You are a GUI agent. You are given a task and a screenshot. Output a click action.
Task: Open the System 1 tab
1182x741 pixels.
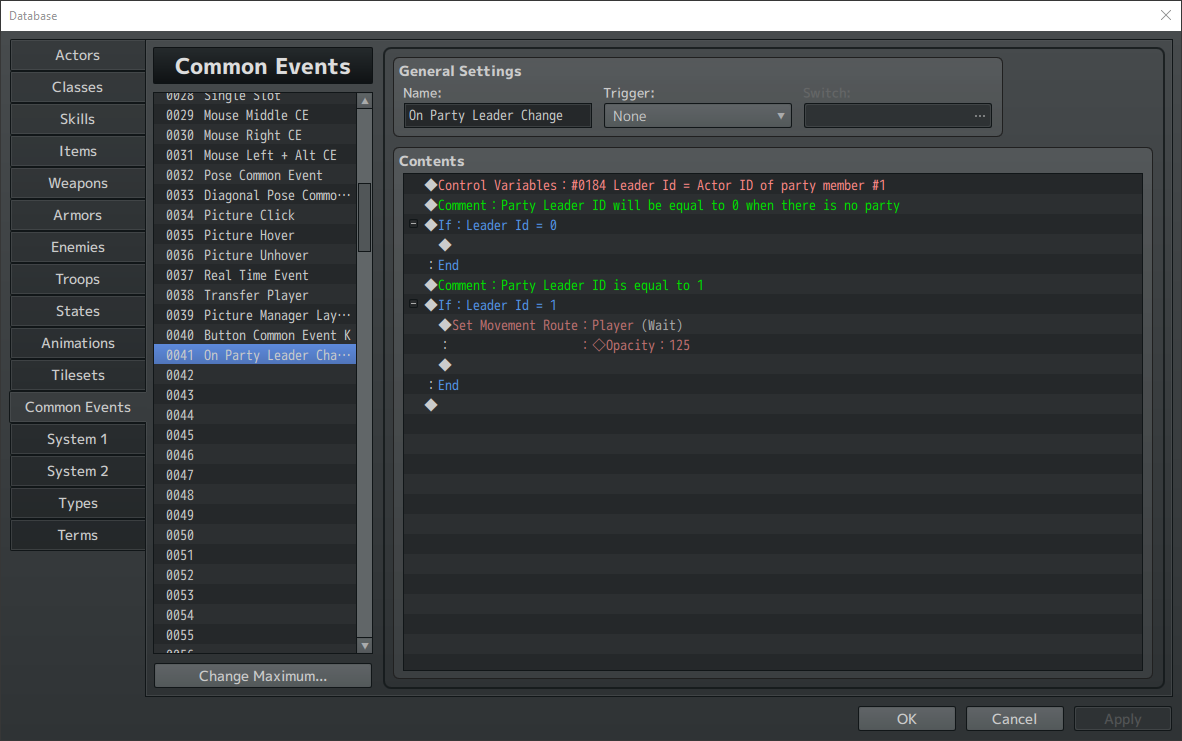pyautogui.click(x=78, y=439)
